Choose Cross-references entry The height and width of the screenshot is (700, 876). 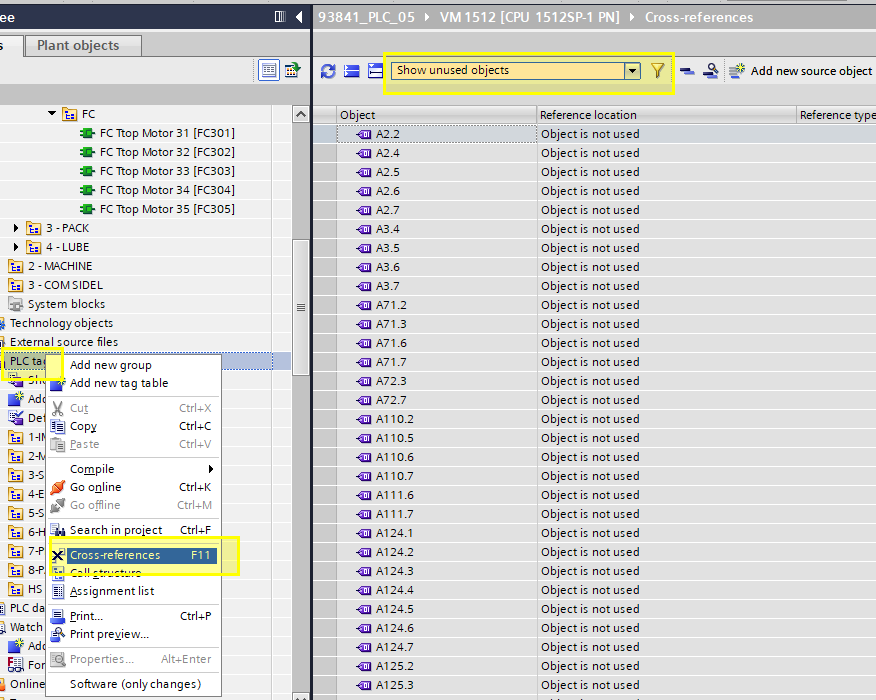[x=133, y=555]
